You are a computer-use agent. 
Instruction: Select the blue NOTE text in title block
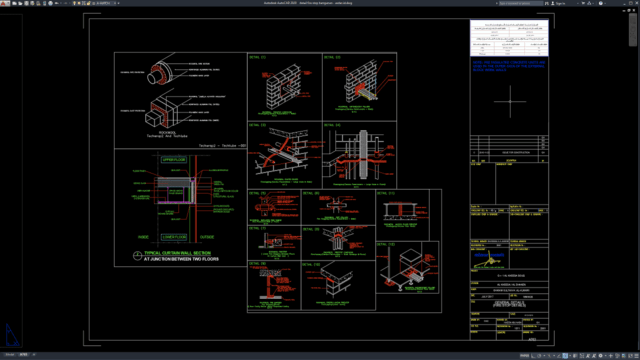pyautogui.click(x=509, y=66)
